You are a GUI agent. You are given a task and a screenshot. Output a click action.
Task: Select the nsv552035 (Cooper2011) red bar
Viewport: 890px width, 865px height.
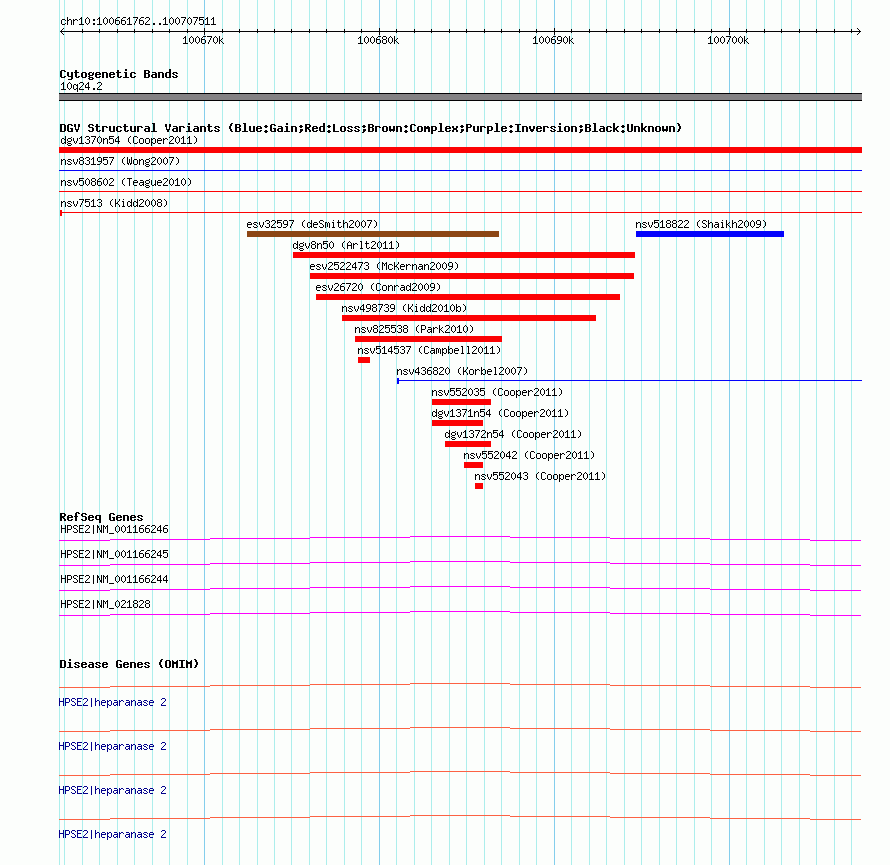(461, 402)
